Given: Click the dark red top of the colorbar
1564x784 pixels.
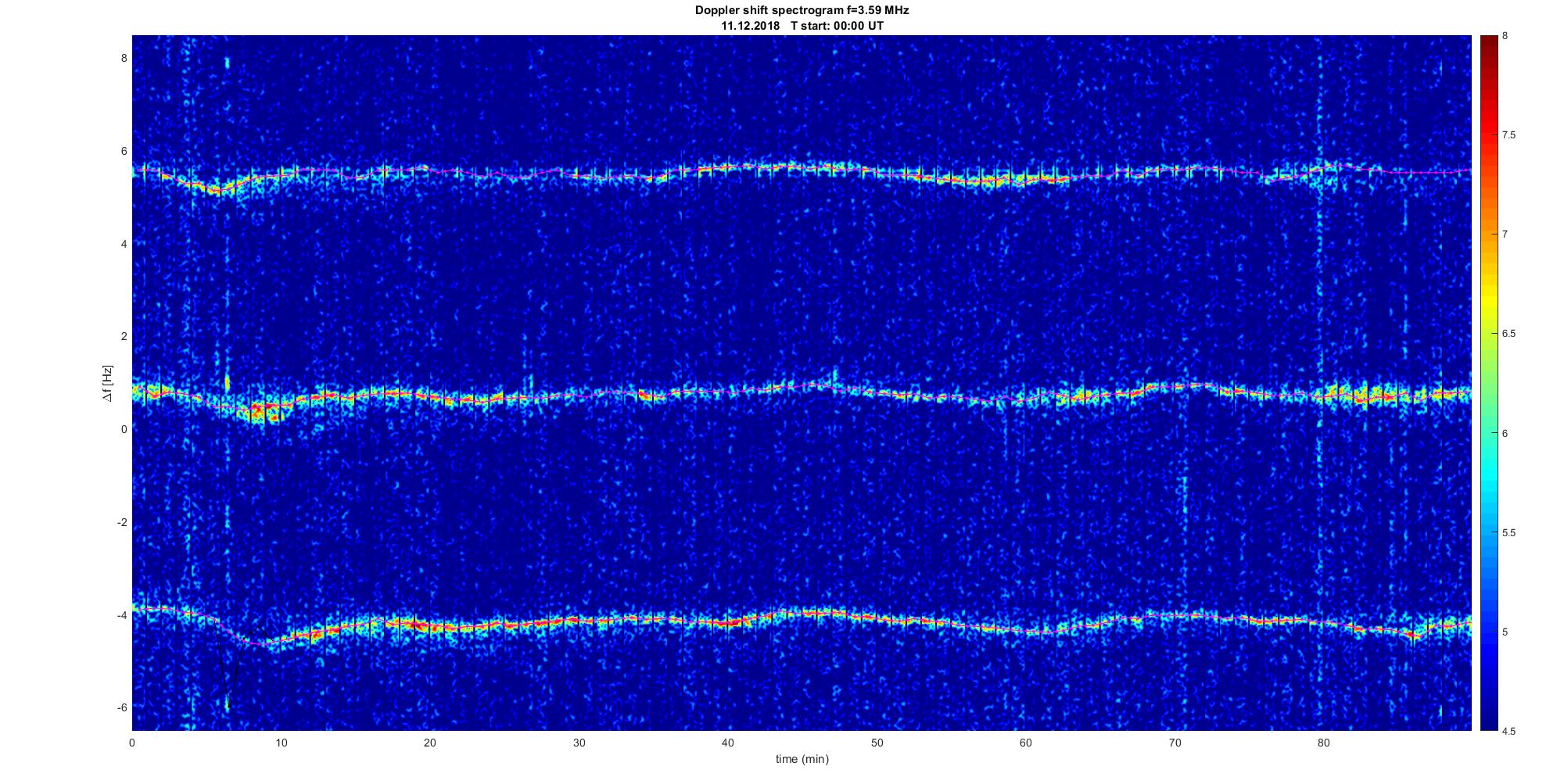Looking at the screenshot, I should pyautogui.click(x=1488, y=44).
